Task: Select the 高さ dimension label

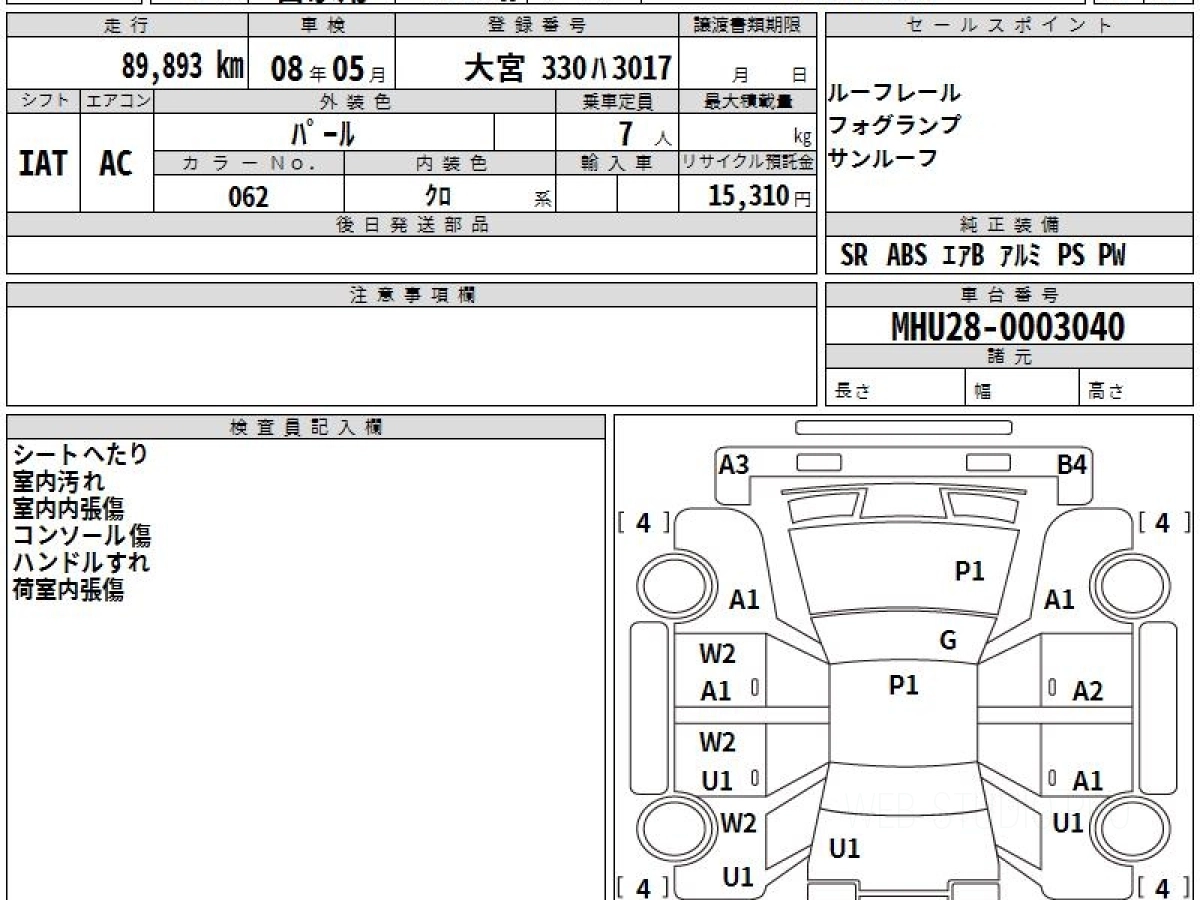Action: tap(1106, 392)
